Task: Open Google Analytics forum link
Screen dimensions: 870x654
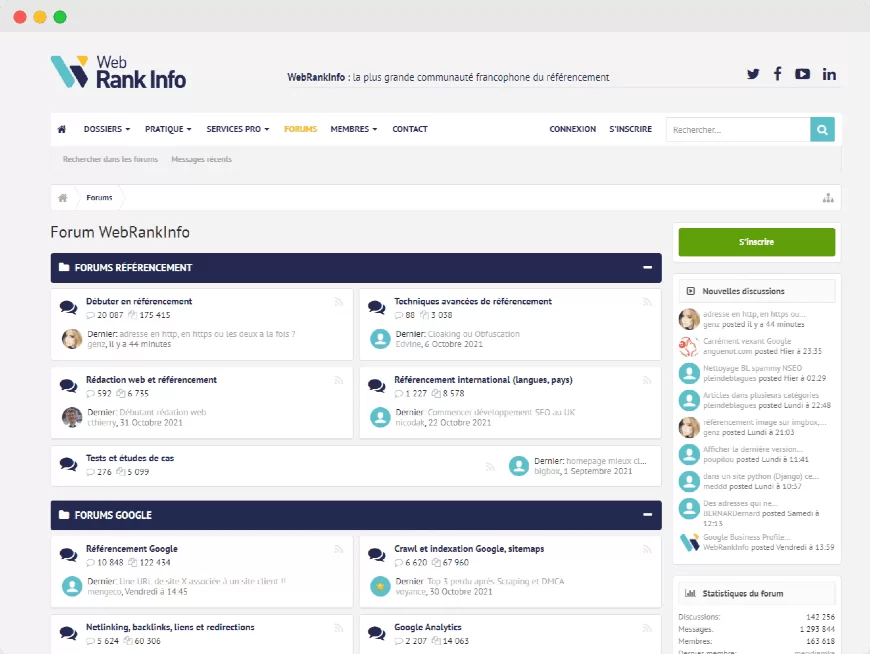Action: [x=428, y=627]
